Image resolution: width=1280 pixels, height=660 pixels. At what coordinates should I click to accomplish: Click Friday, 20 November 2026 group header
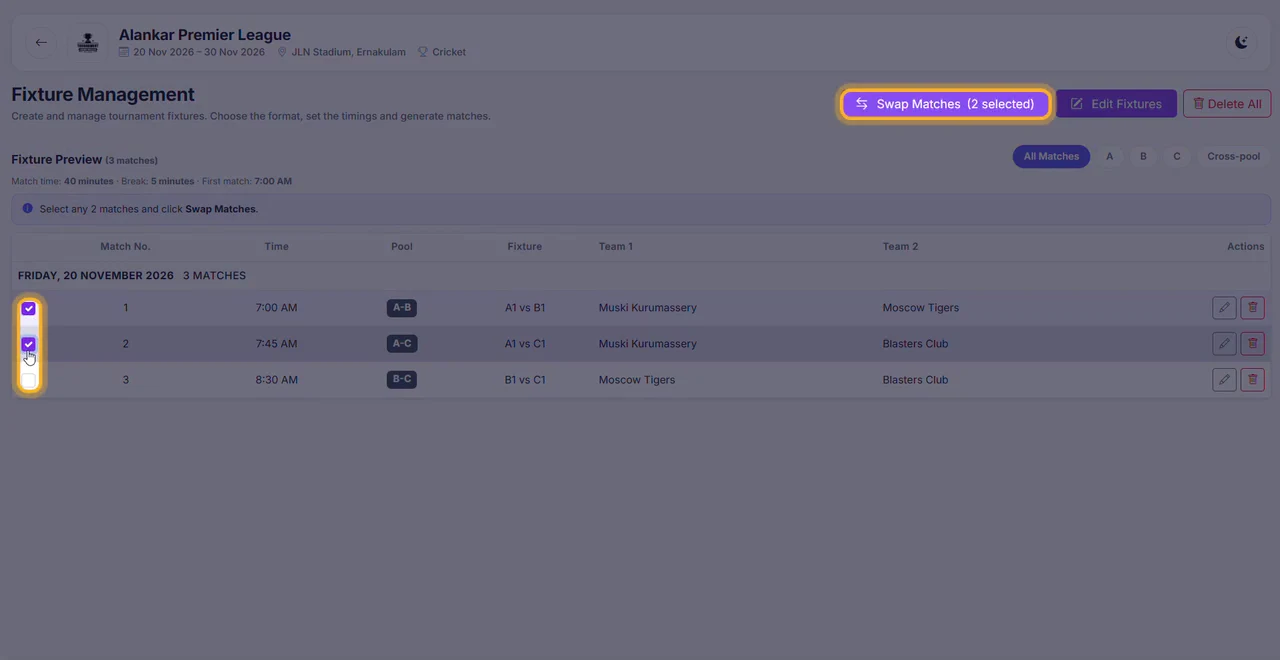pos(96,275)
